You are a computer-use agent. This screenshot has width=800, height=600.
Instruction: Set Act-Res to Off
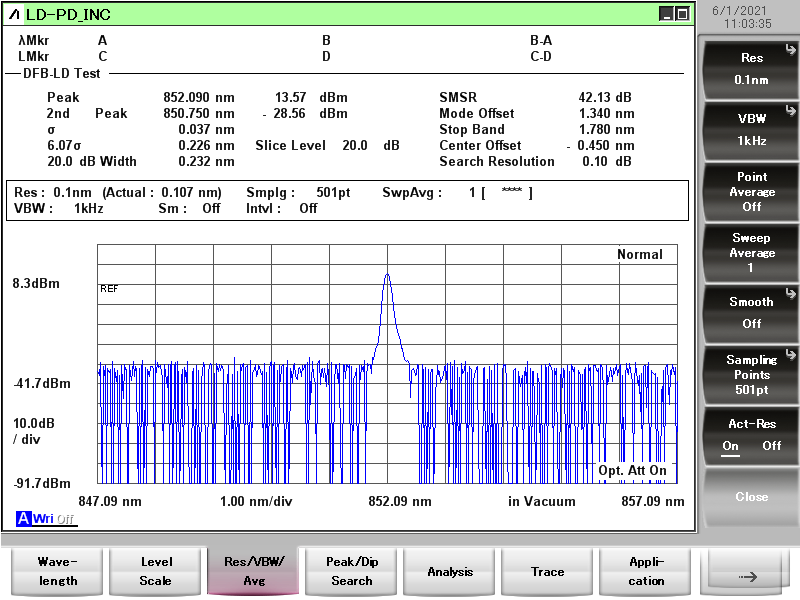[771, 446]
